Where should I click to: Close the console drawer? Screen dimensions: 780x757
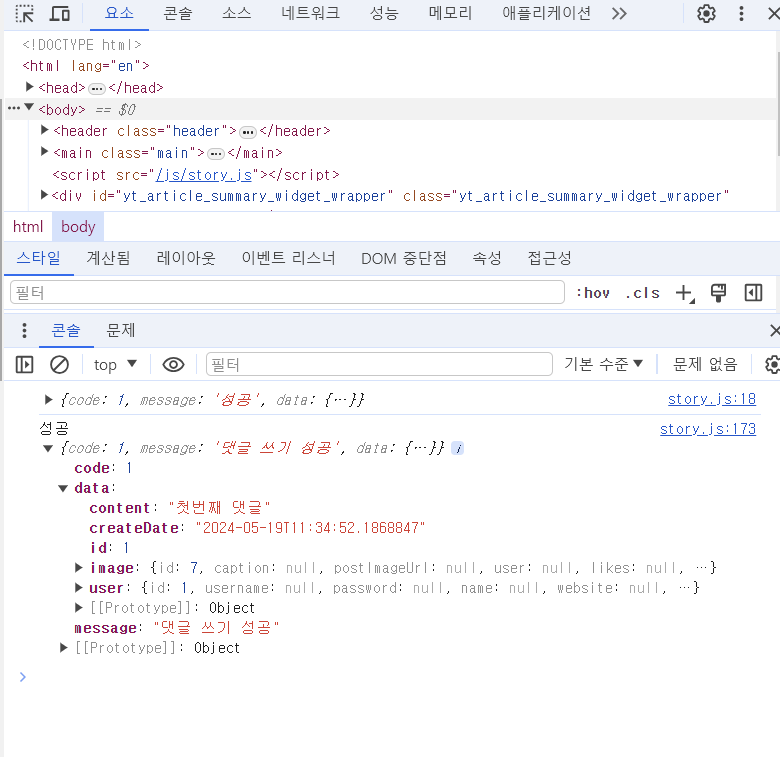coord(775,331)
